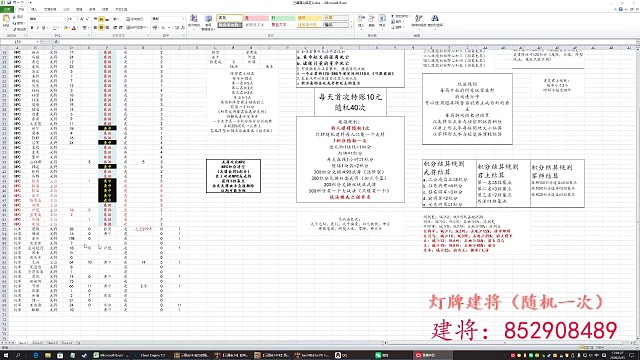This screenshot has width=640, height=360.
Task: Open the font name dropdown
Action: (x=65, y=19)
